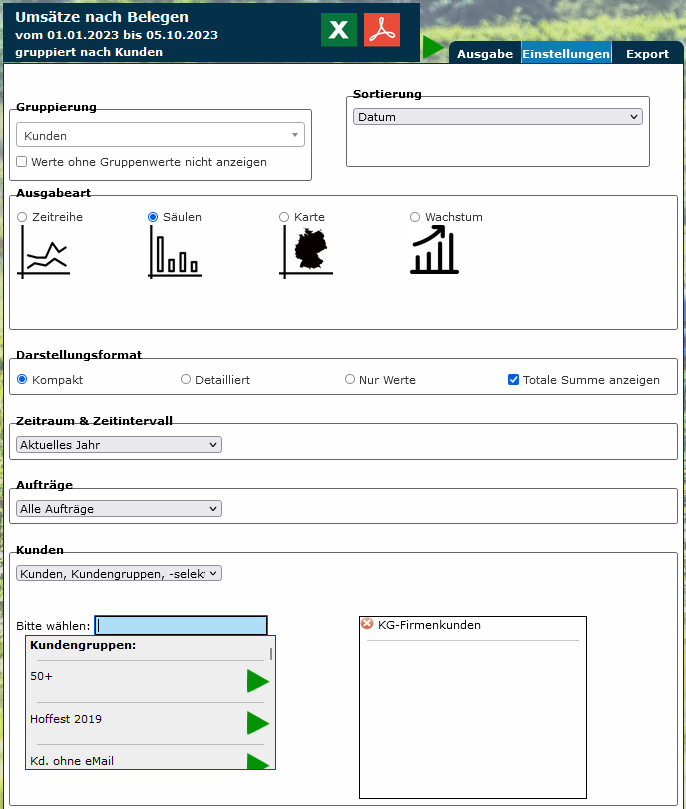Add customer group 50+ with green arrow
The height and width of the screenshot is (809, 686).
tap(258, 681)
